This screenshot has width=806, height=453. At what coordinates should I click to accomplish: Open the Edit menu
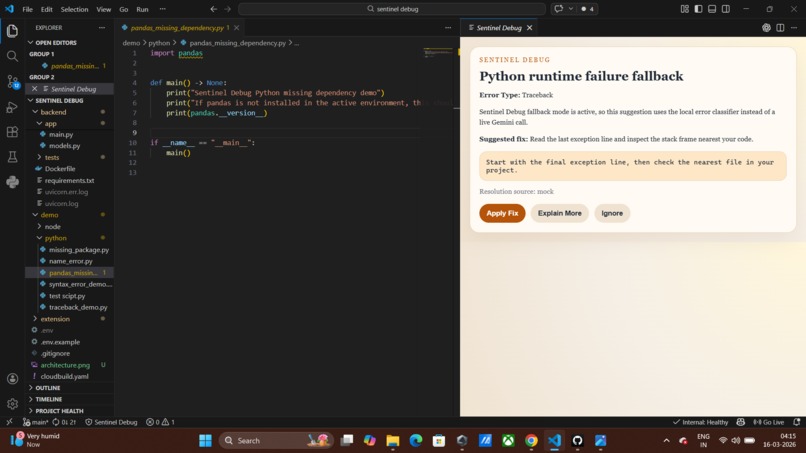[47, 9]
